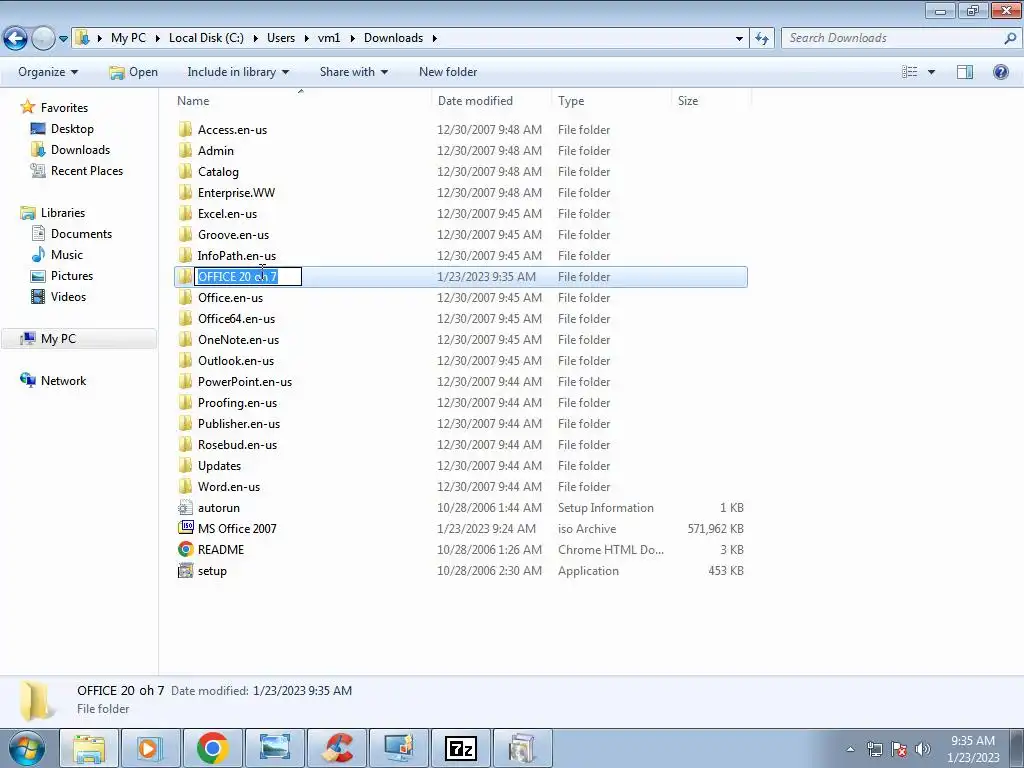
Task: Select the Office.en-us folder
Action: coord(231,298)
